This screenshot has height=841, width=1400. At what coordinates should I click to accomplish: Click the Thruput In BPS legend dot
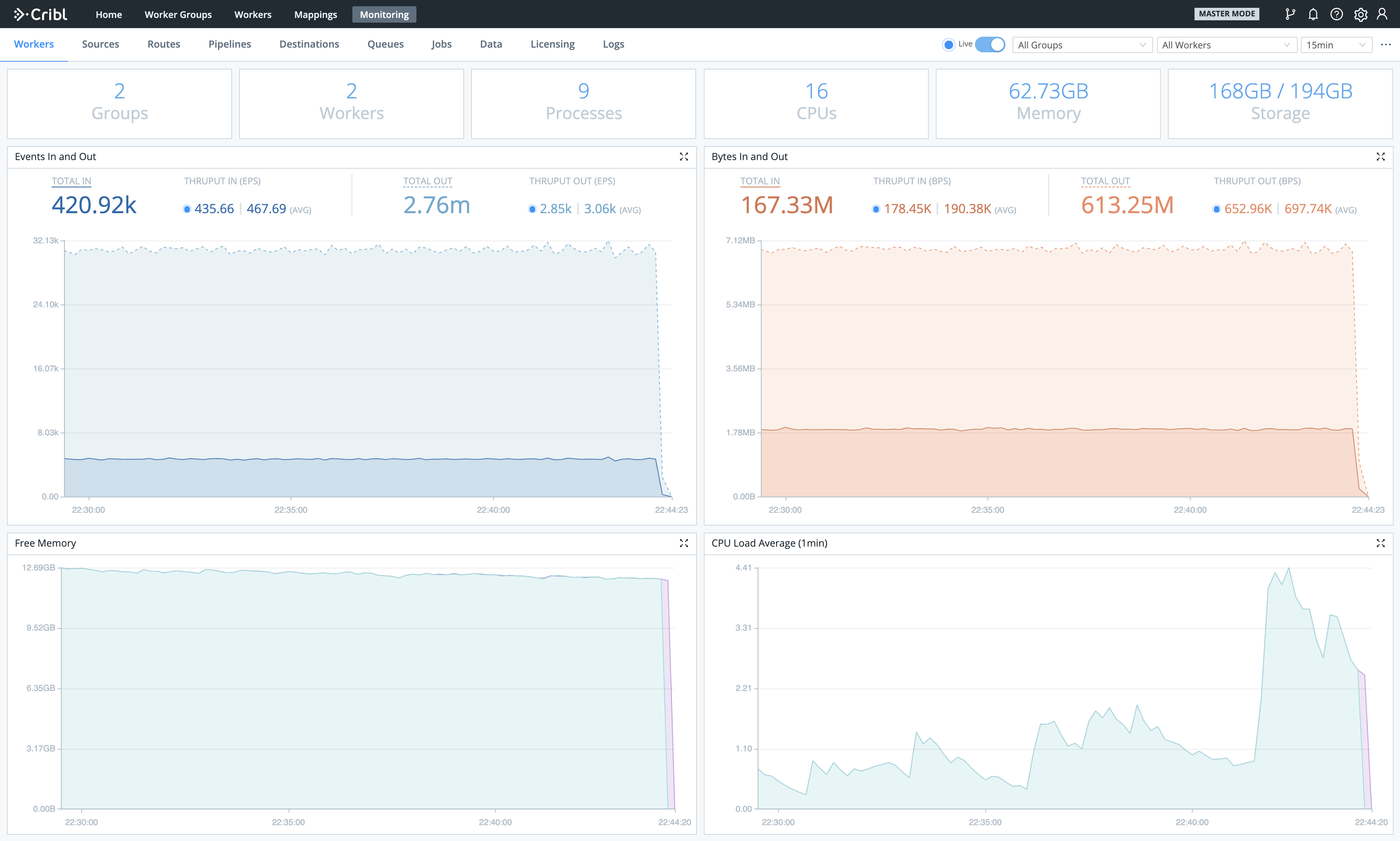click(876, 209)
